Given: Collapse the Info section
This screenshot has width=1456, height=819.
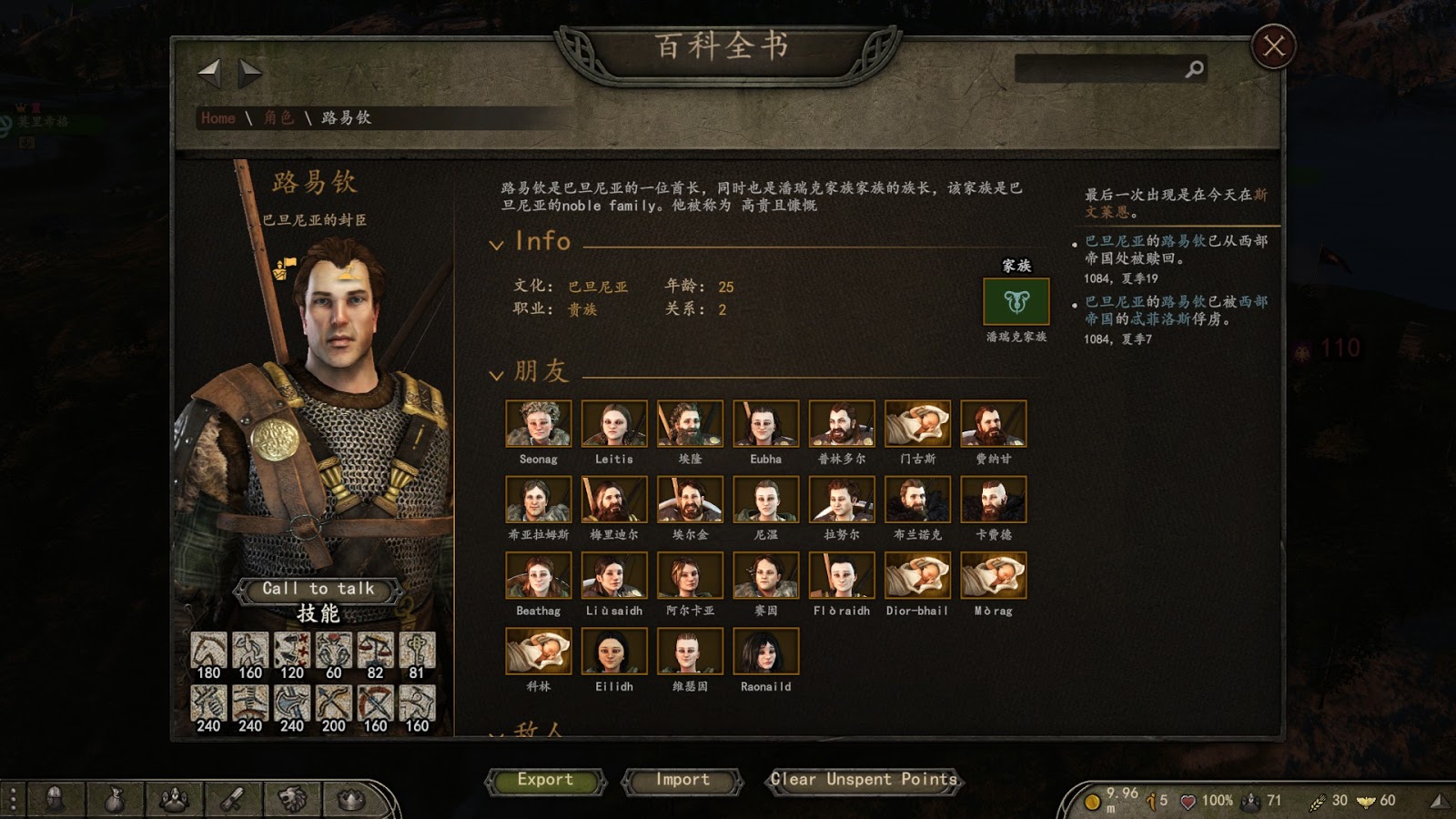Looking at the screenshot, I should click(x=496, y=244).
